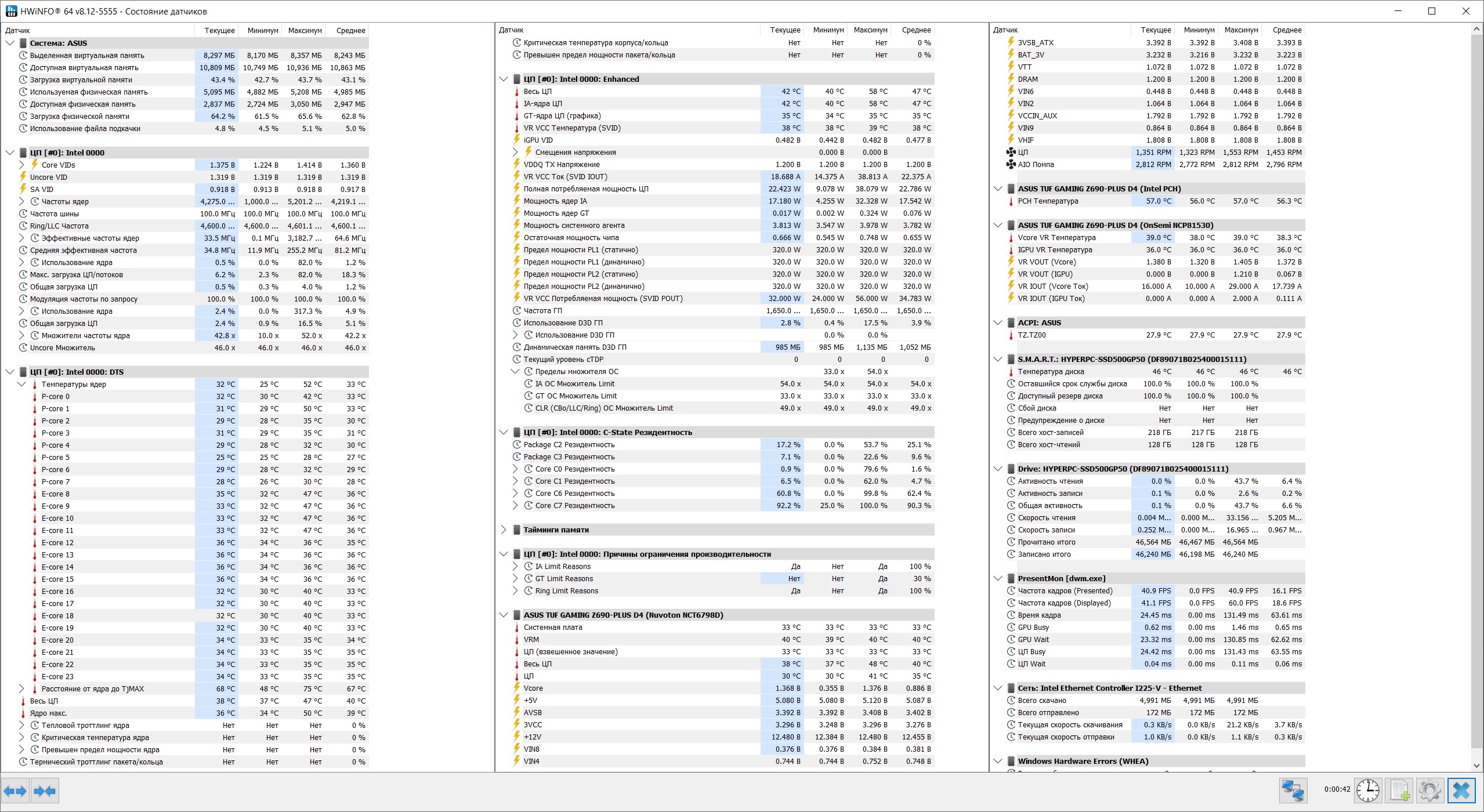Screen dimensions: 1484x812
Task: Expand the Тайминги памяти section
Action: (x=504, y=530)
